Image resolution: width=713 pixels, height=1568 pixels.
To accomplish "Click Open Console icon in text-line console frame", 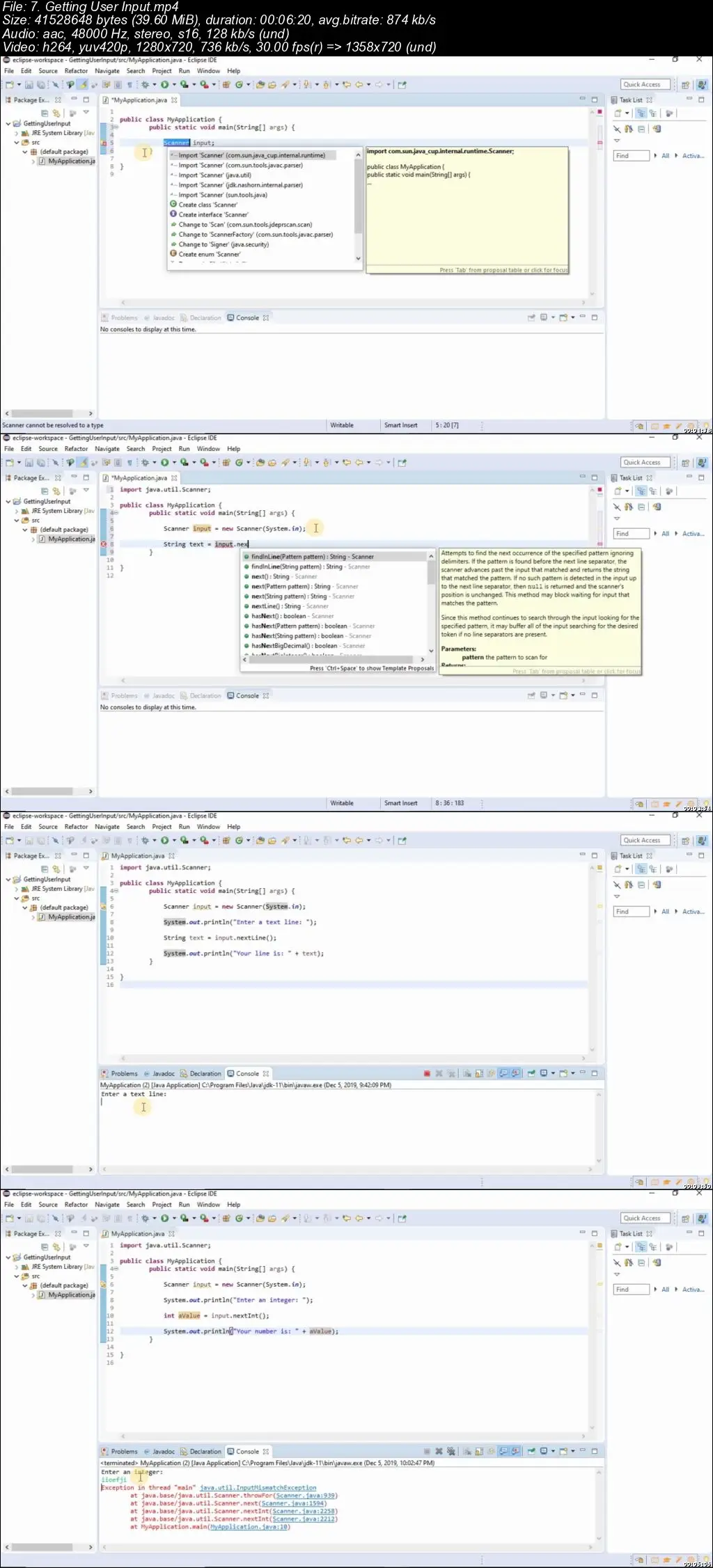I will (x=563, y=1074).
